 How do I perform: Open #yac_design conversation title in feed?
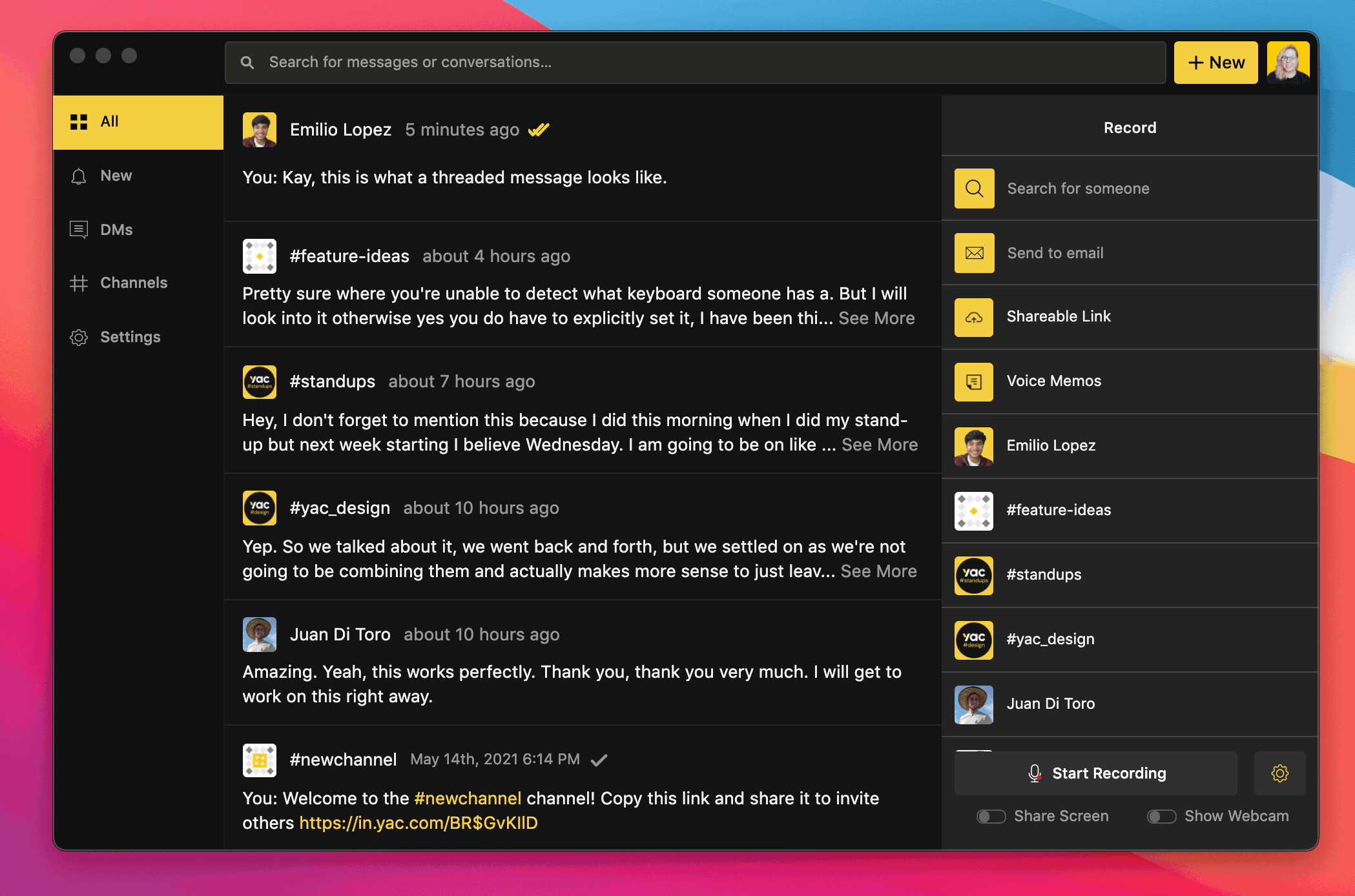(x=340, y=508)
